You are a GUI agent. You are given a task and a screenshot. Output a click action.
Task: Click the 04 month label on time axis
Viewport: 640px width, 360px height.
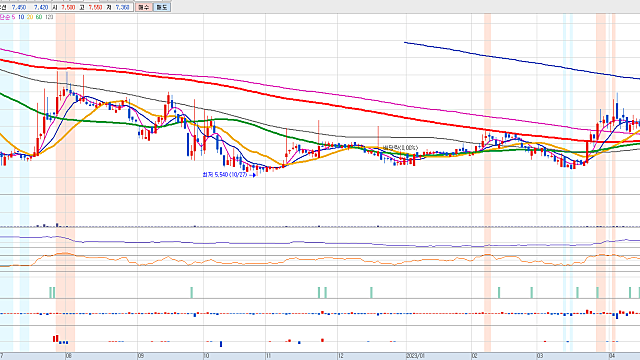pyautogui.click(x=612, y=356)
